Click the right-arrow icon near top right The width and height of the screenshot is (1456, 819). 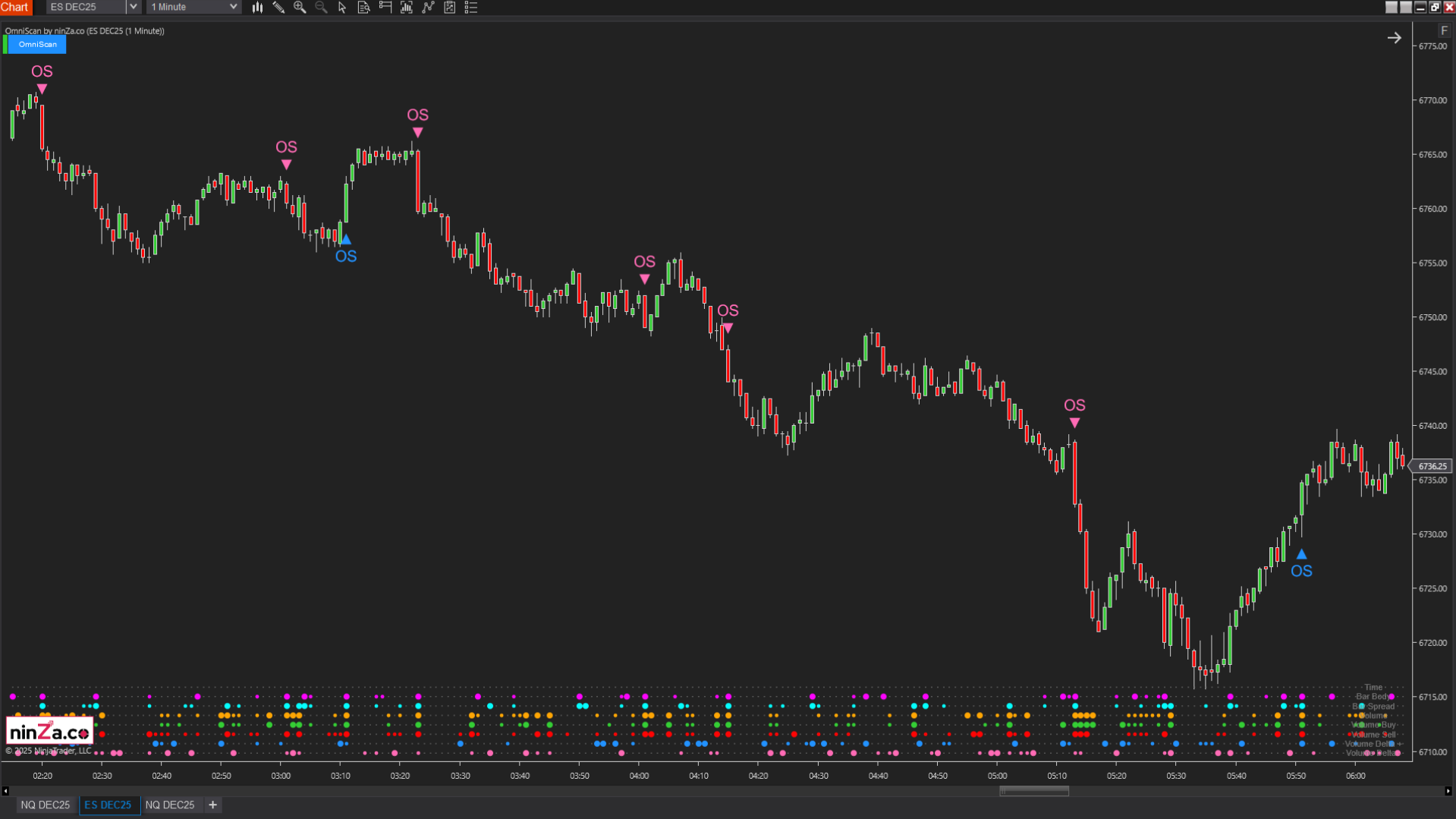pos(1395,37)
